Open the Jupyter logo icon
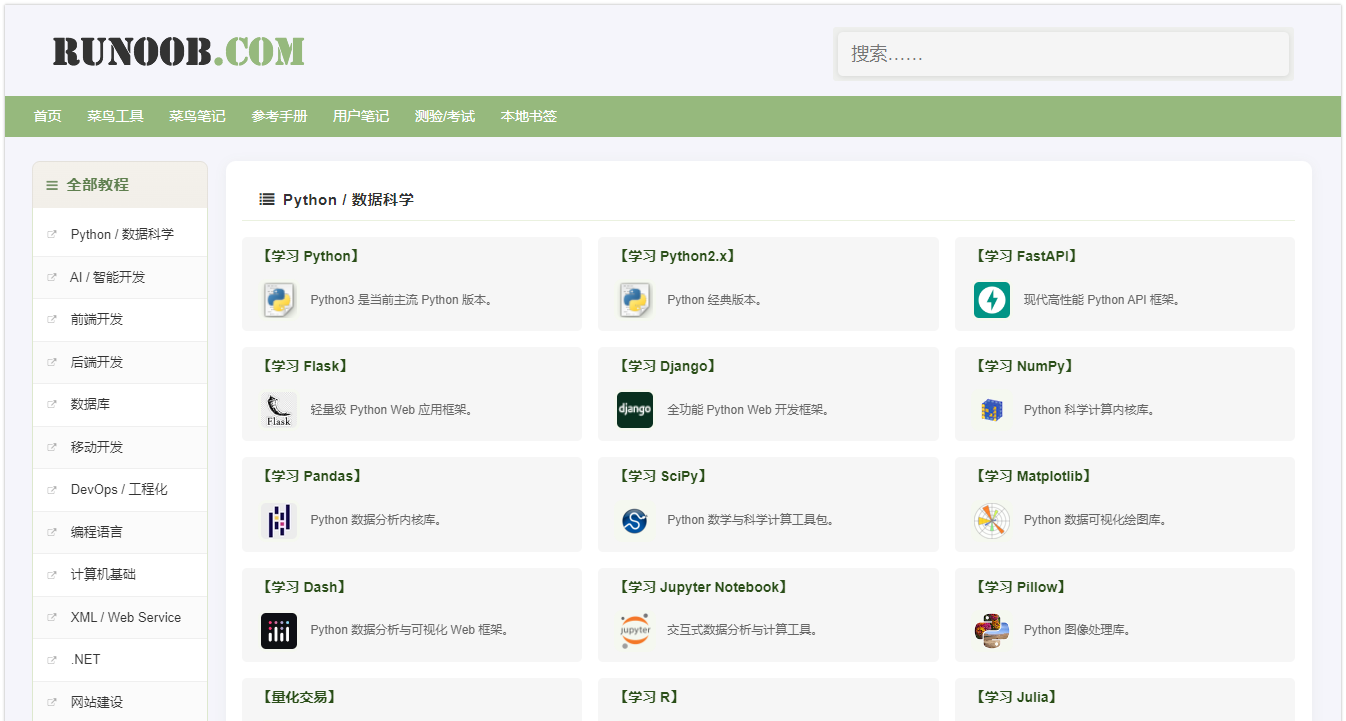This screenshot has height=721, width=1346. (635, 630)
